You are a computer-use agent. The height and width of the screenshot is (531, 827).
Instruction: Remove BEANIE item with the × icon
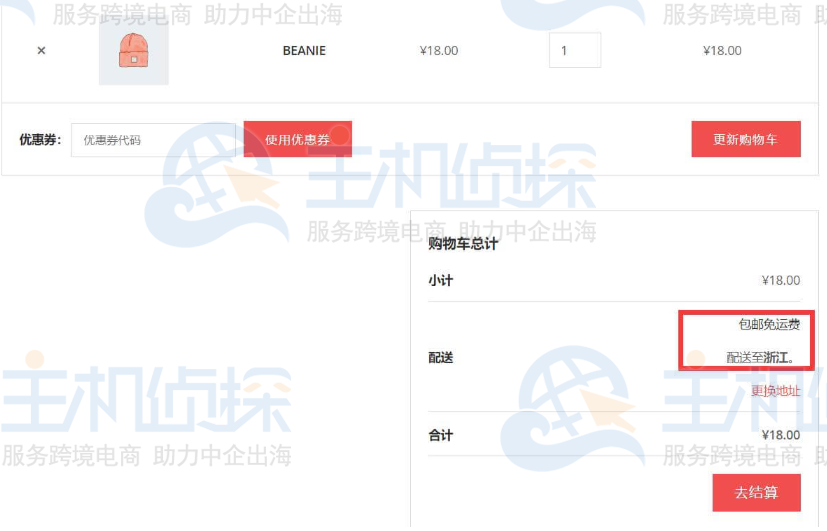[41, 51]
